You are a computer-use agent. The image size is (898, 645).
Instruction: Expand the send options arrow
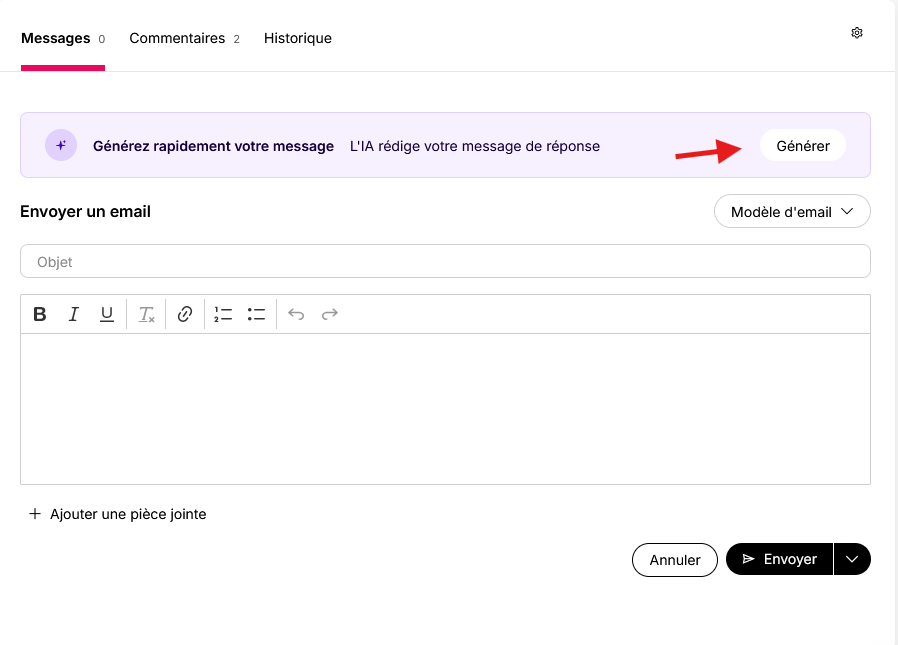[852, 559]
